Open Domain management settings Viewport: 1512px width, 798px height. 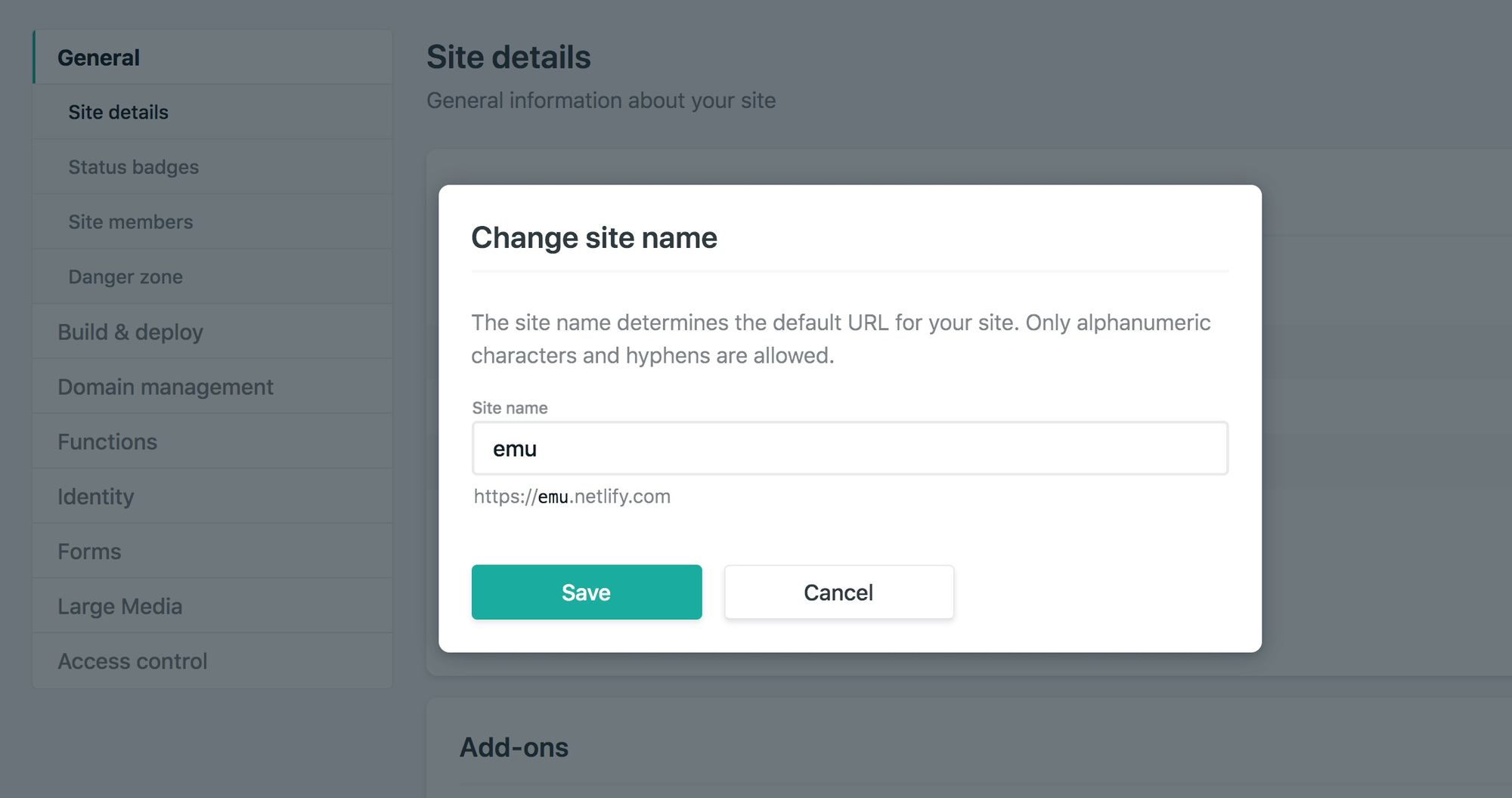click(x=212, y=386)
